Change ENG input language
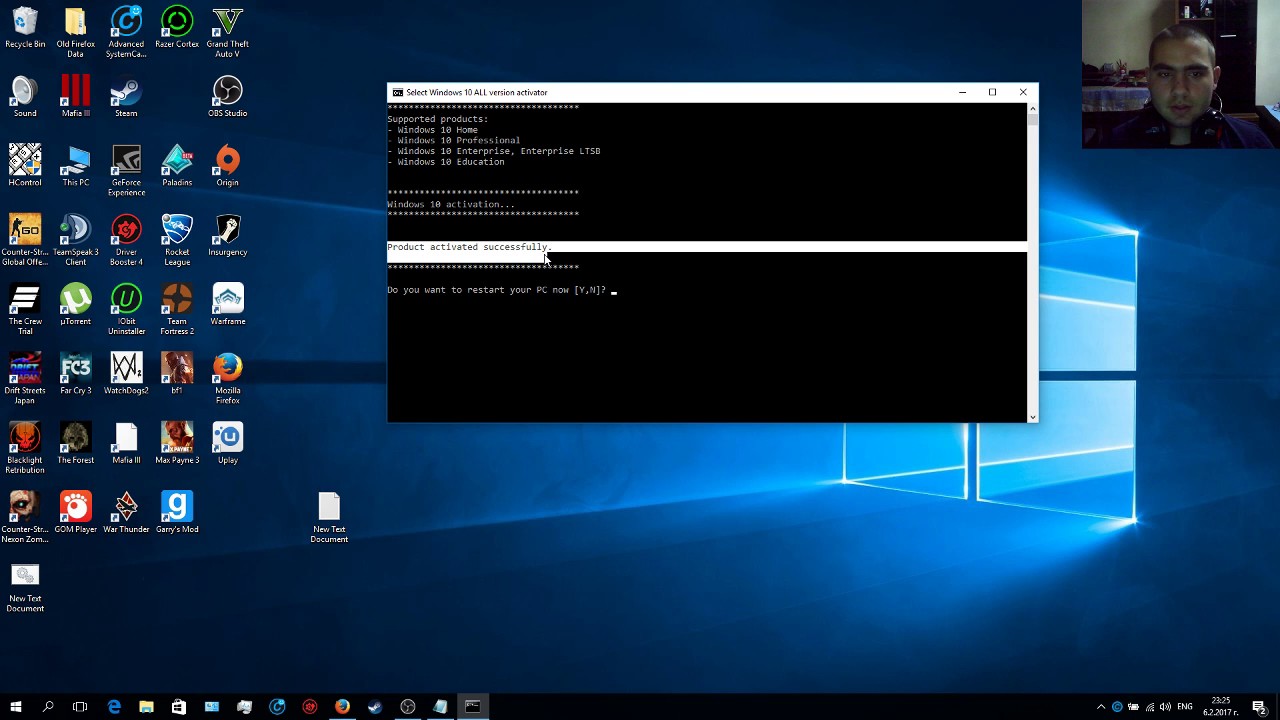 (1186, 707)
